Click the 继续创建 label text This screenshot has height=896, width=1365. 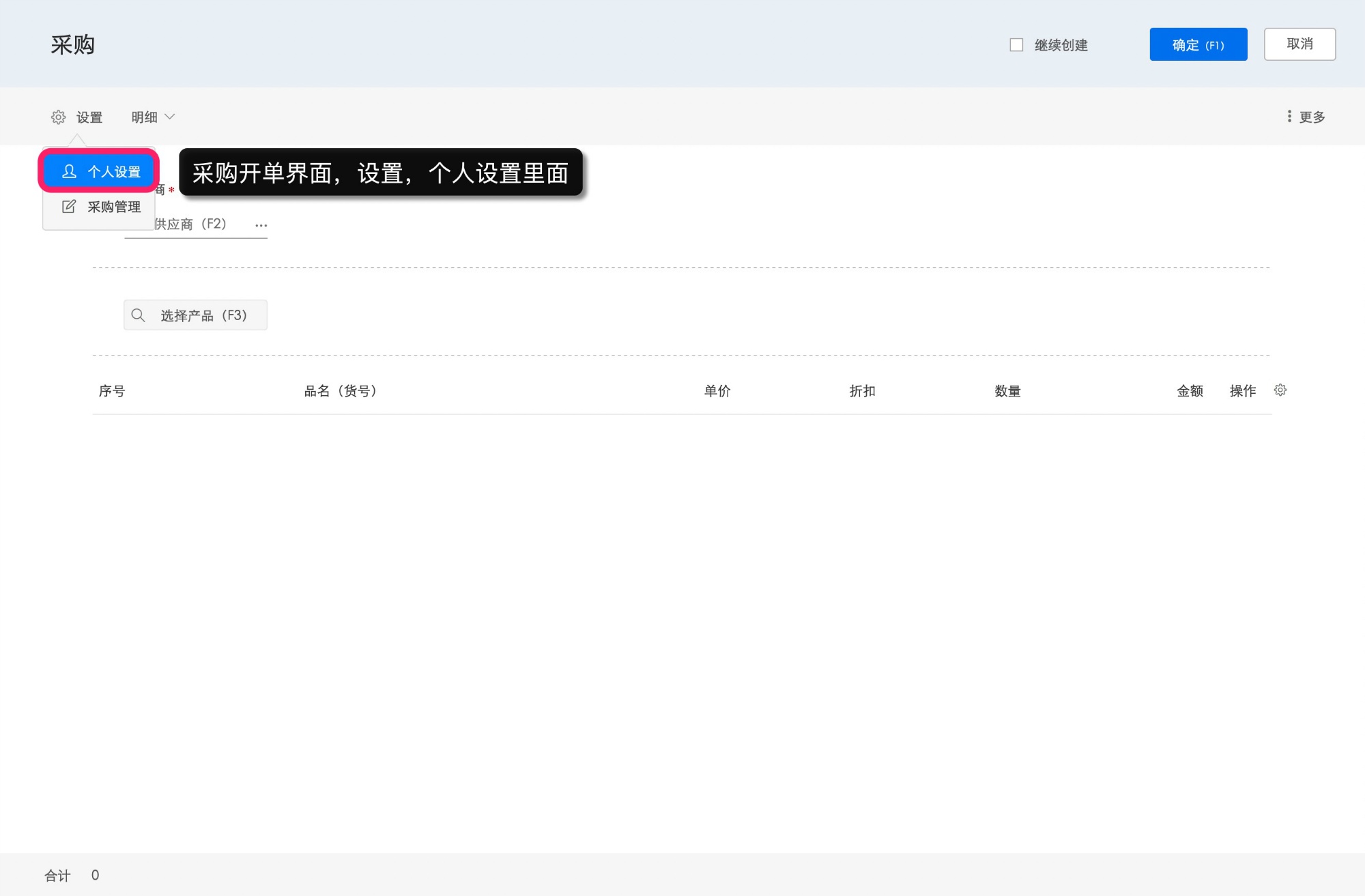coord(1061,45)
